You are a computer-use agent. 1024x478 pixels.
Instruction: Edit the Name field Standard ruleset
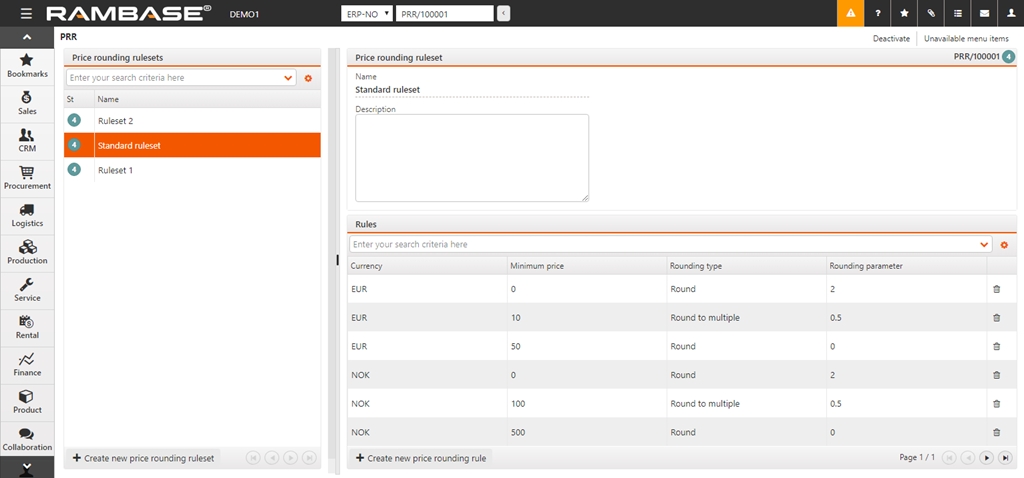pos(472,89)
